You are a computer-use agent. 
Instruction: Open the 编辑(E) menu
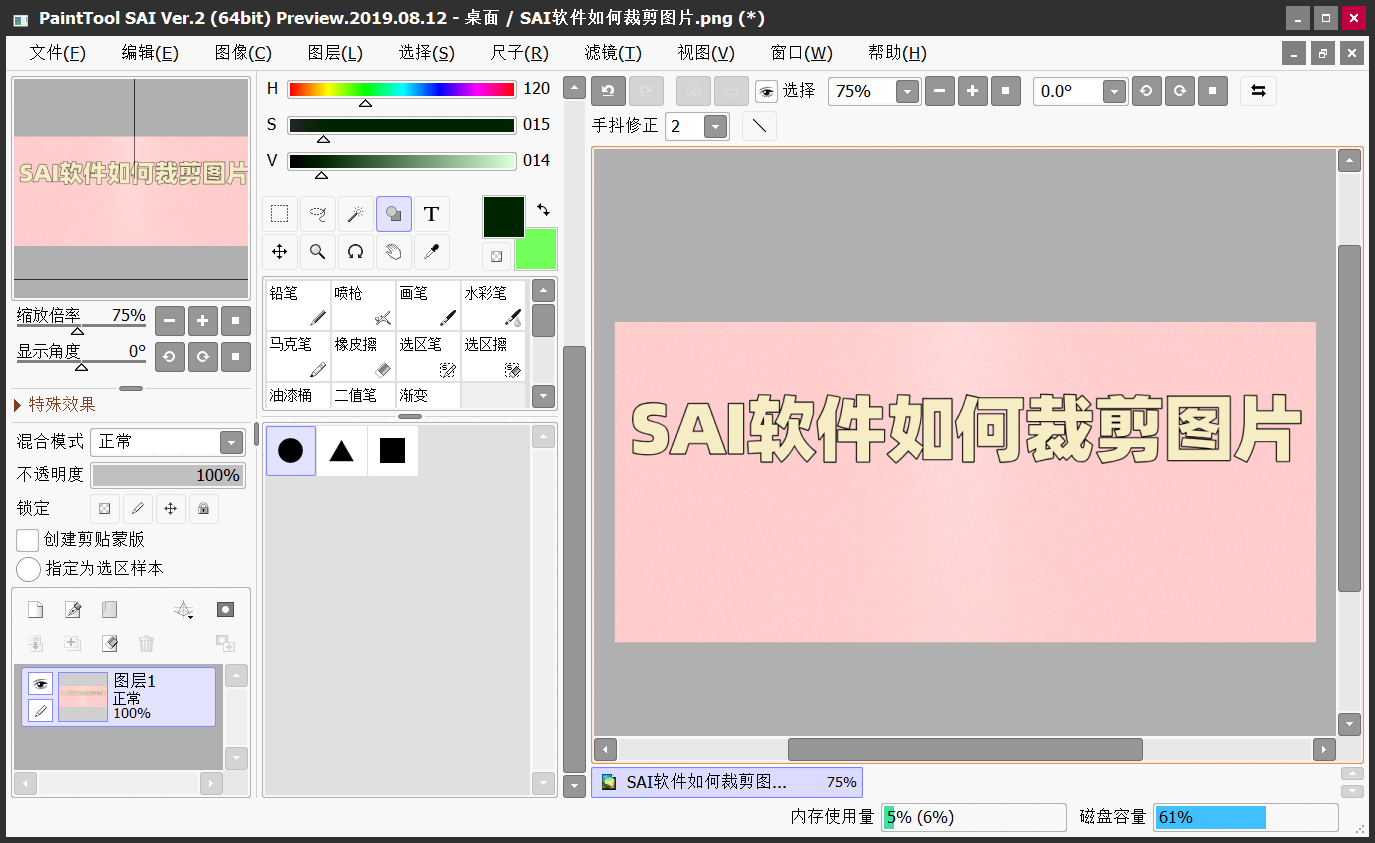click(x=150, y=53)
